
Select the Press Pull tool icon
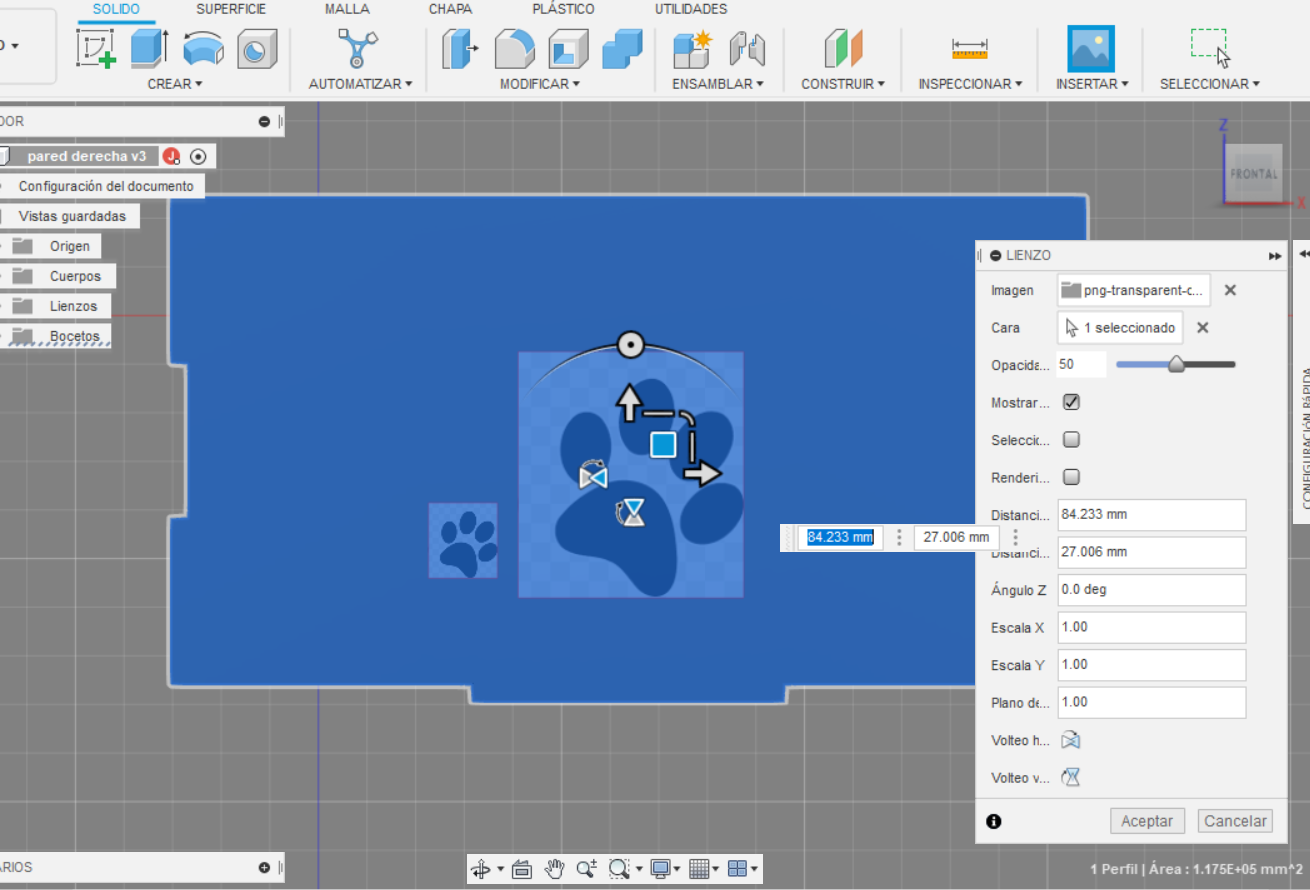(x=460, y=49)
